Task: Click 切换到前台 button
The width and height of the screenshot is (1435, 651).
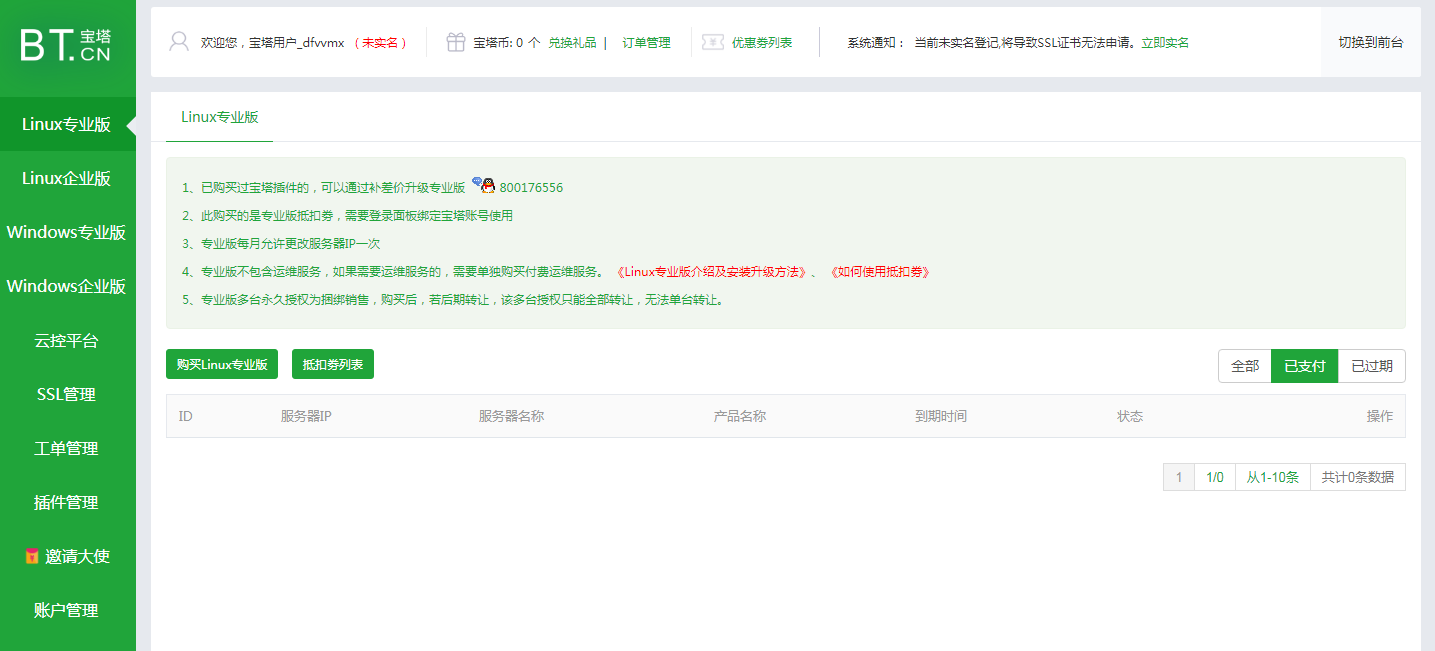Action: pyautogui.click(x=1371, y=42)
